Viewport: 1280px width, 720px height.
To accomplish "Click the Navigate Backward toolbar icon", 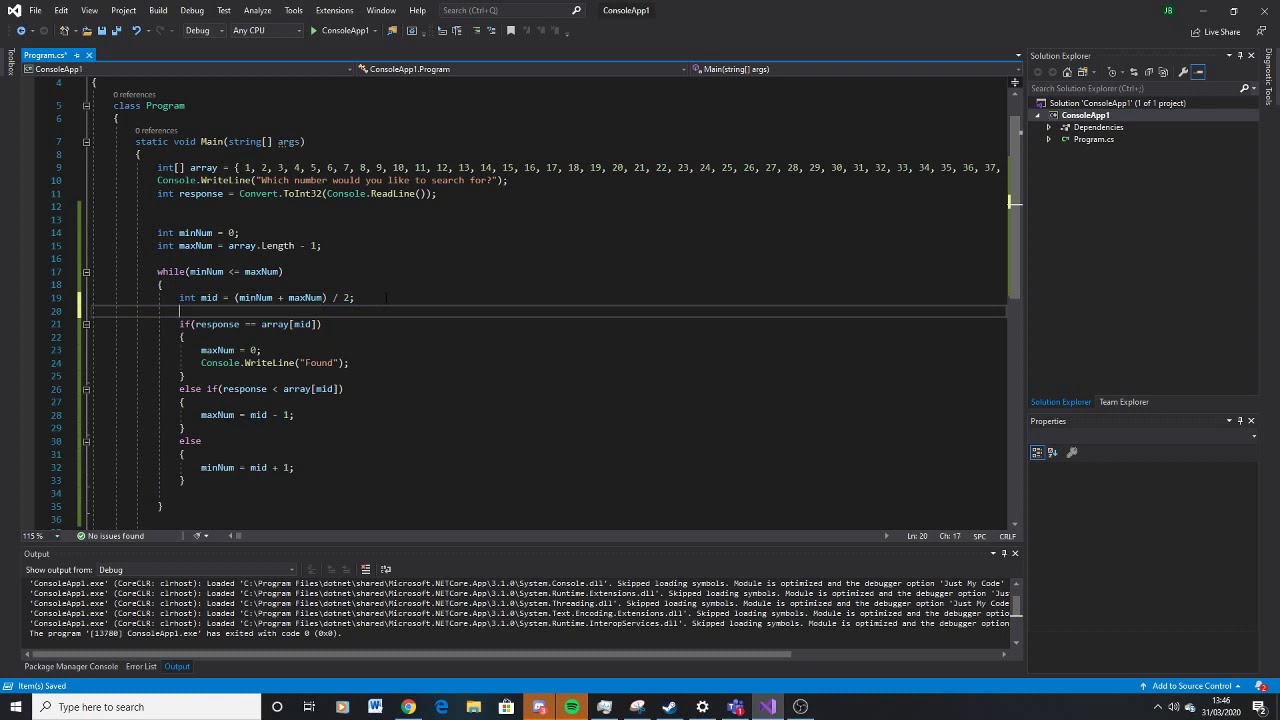I will point(21,31).
